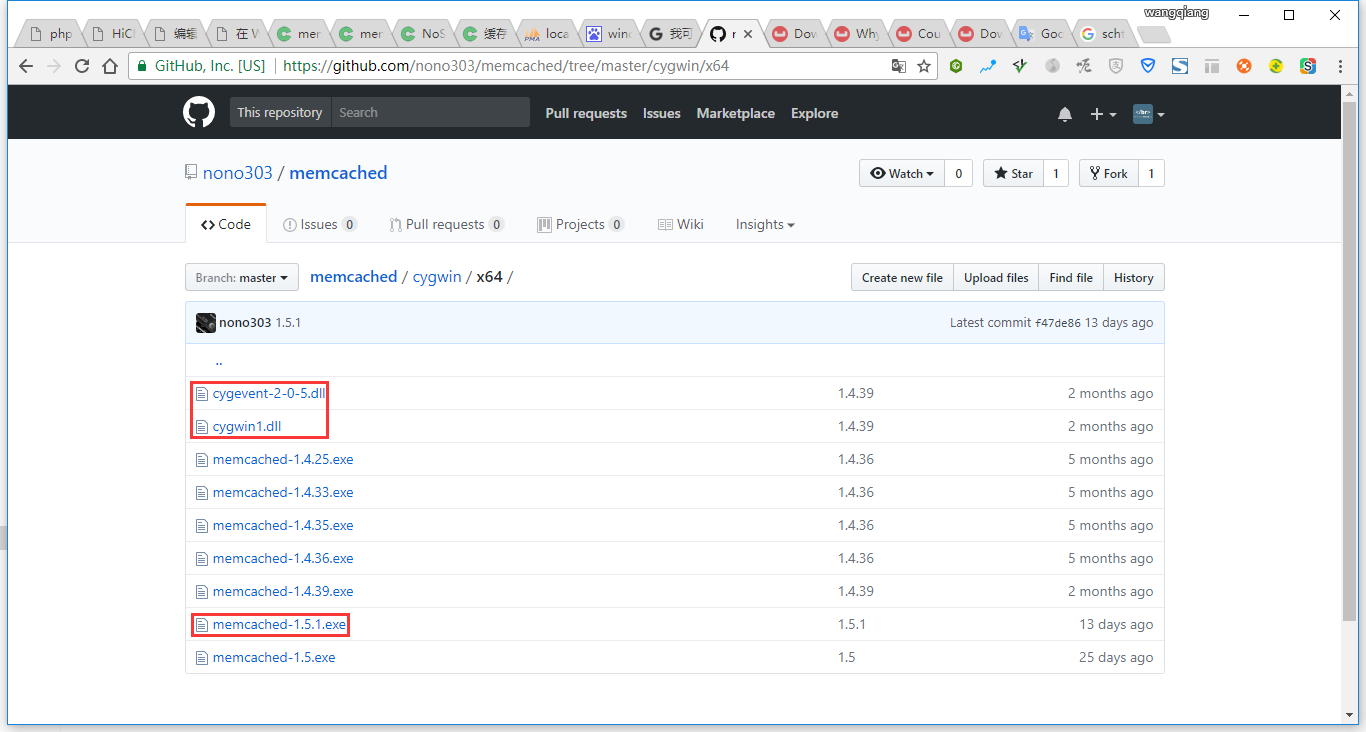The image size is (1366, 732).
Task: Open the browser home page
Action: click(110, 66)
